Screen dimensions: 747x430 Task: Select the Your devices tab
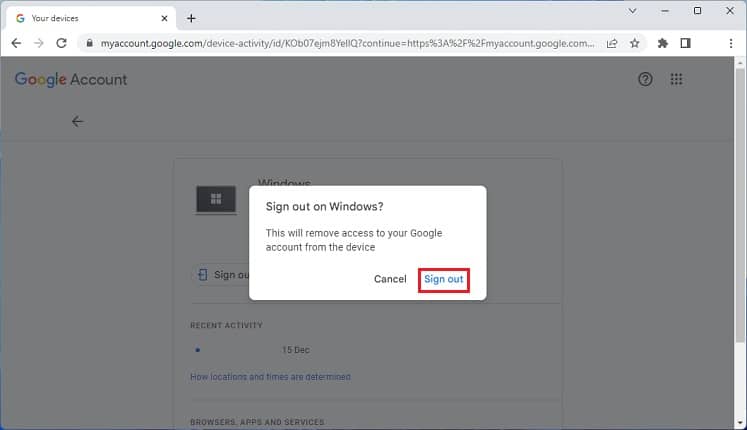tap(91, 19)
